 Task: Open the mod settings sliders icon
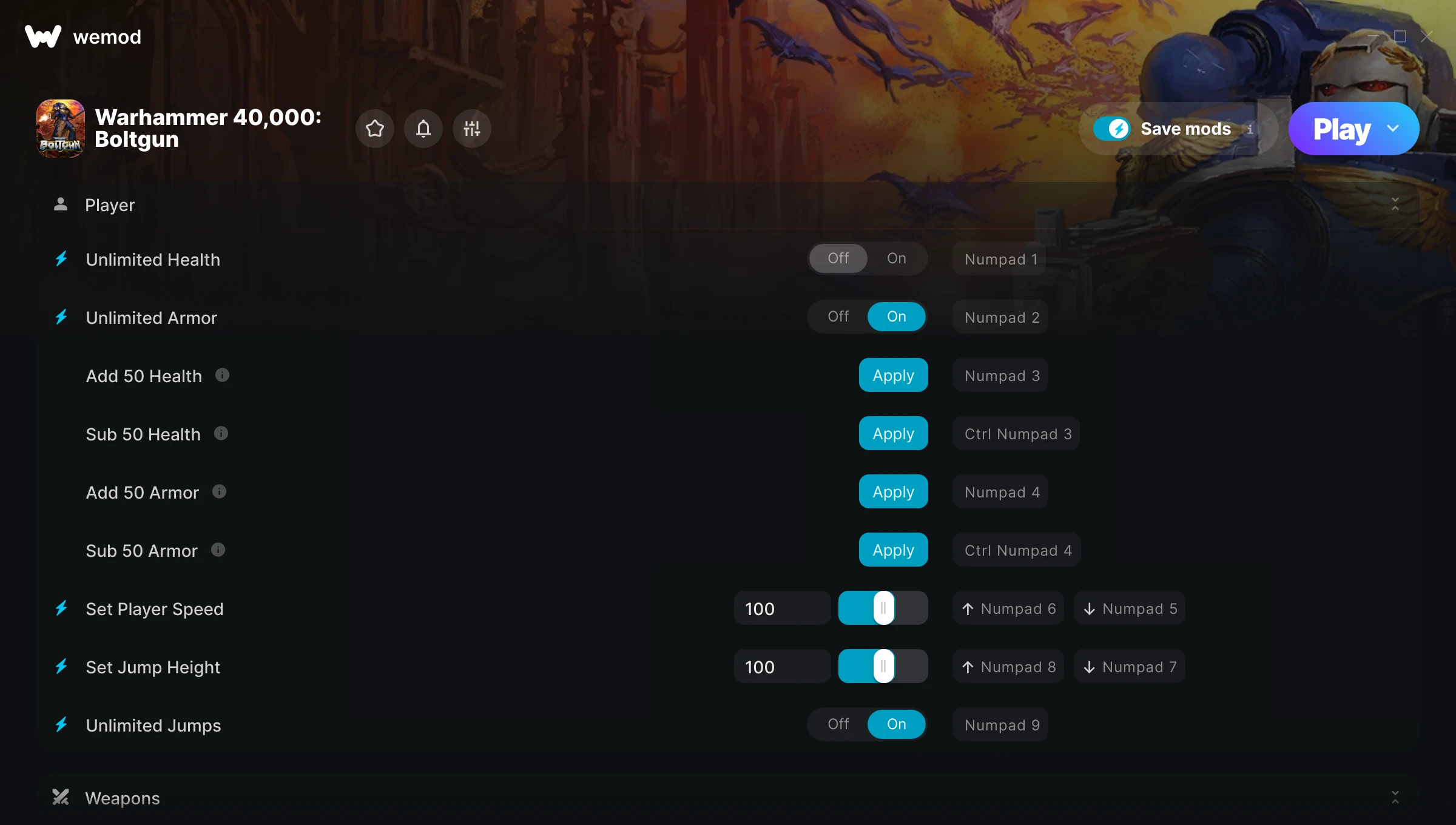(472, 129)
